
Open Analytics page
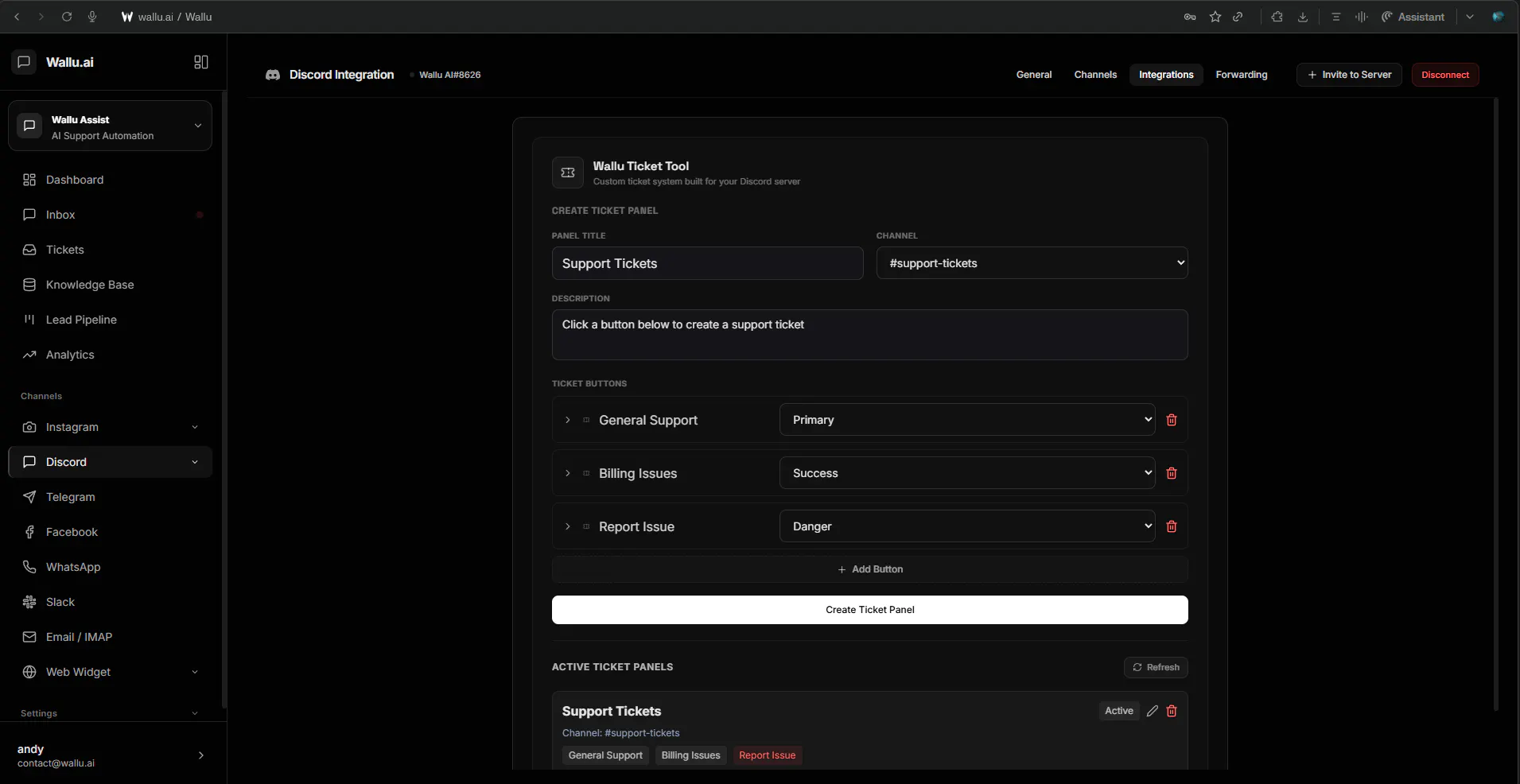110,355
